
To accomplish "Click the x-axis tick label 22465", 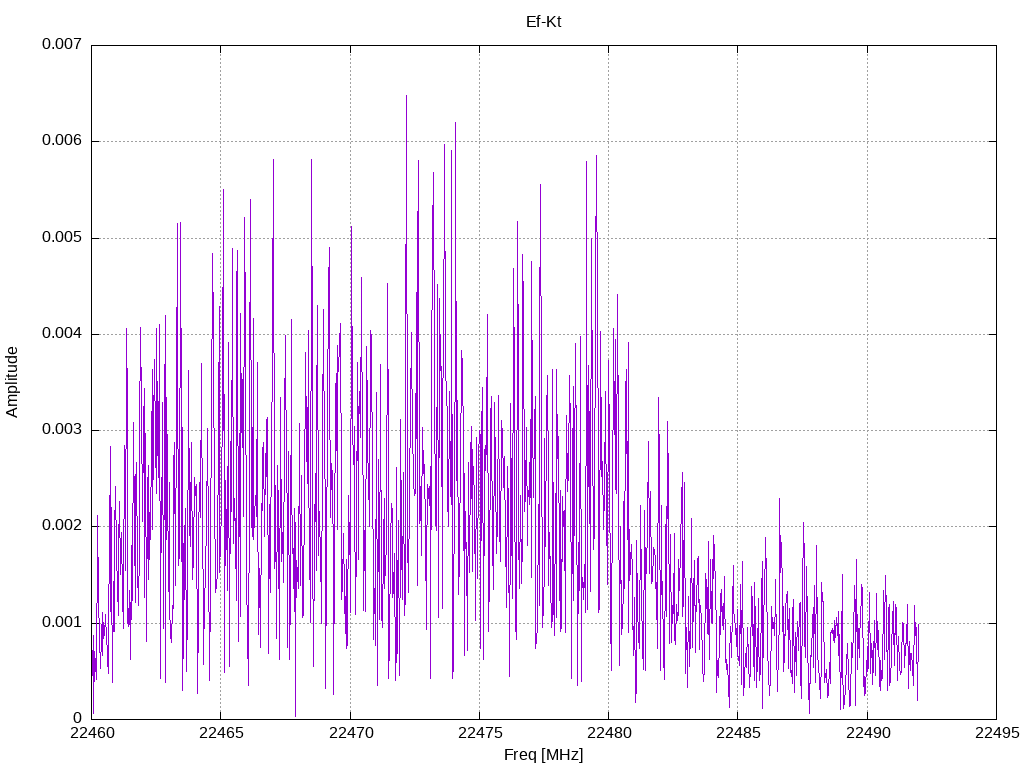I will pyautogui.click(x=221, y=733).
